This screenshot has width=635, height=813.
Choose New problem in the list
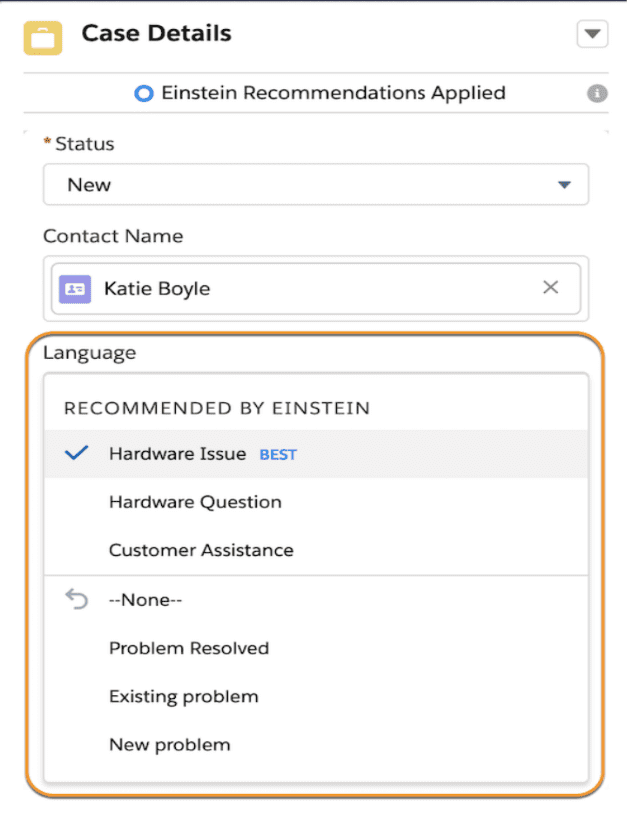coord(169,744)
